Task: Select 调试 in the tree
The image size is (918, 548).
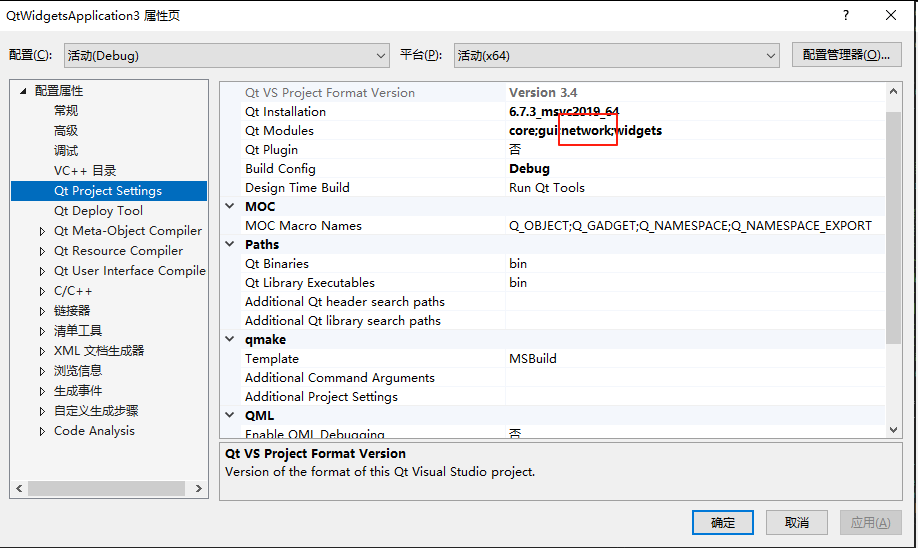Action: tap(66, 150)
